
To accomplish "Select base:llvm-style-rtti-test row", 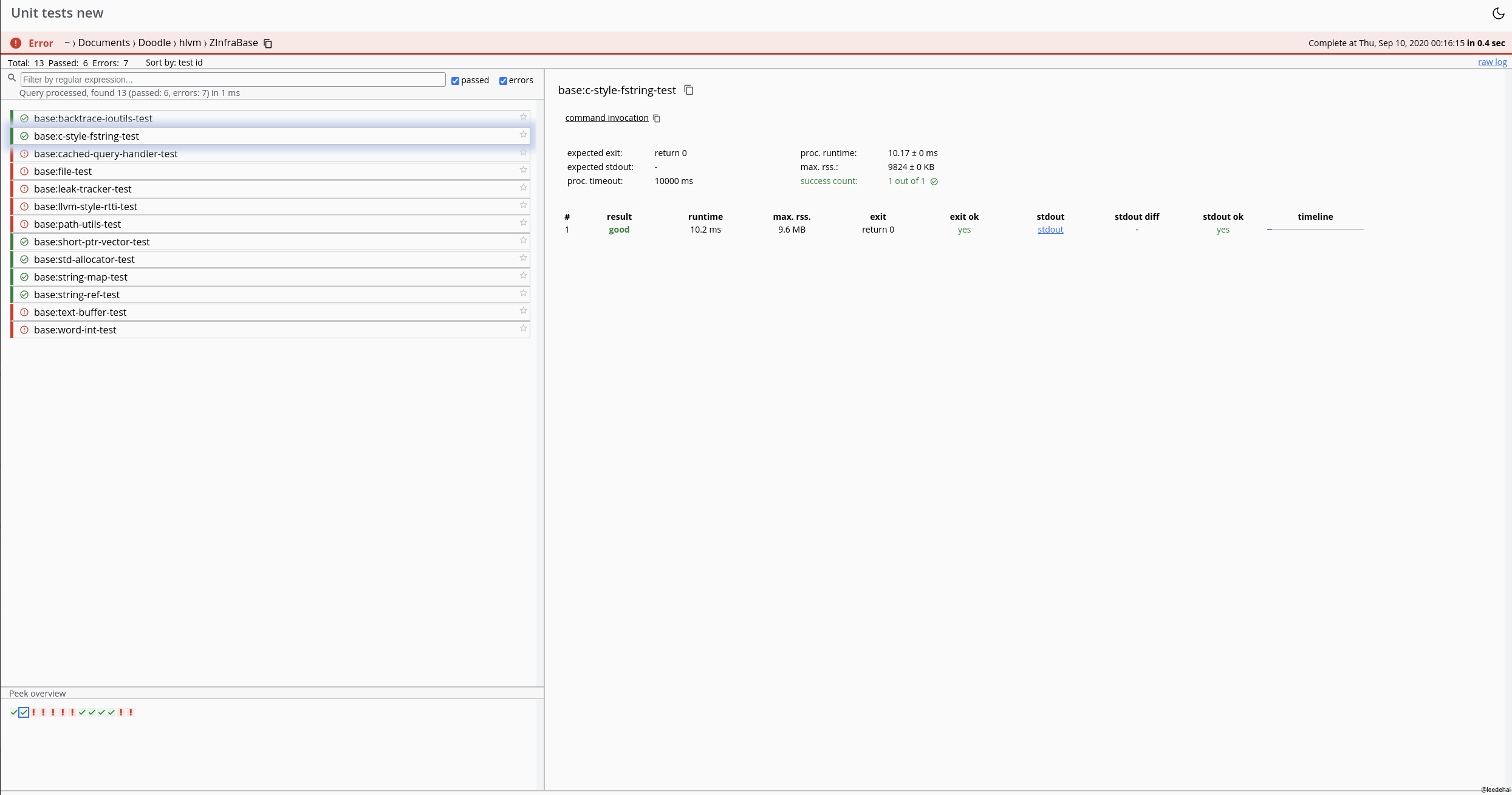I will (271, 206).
